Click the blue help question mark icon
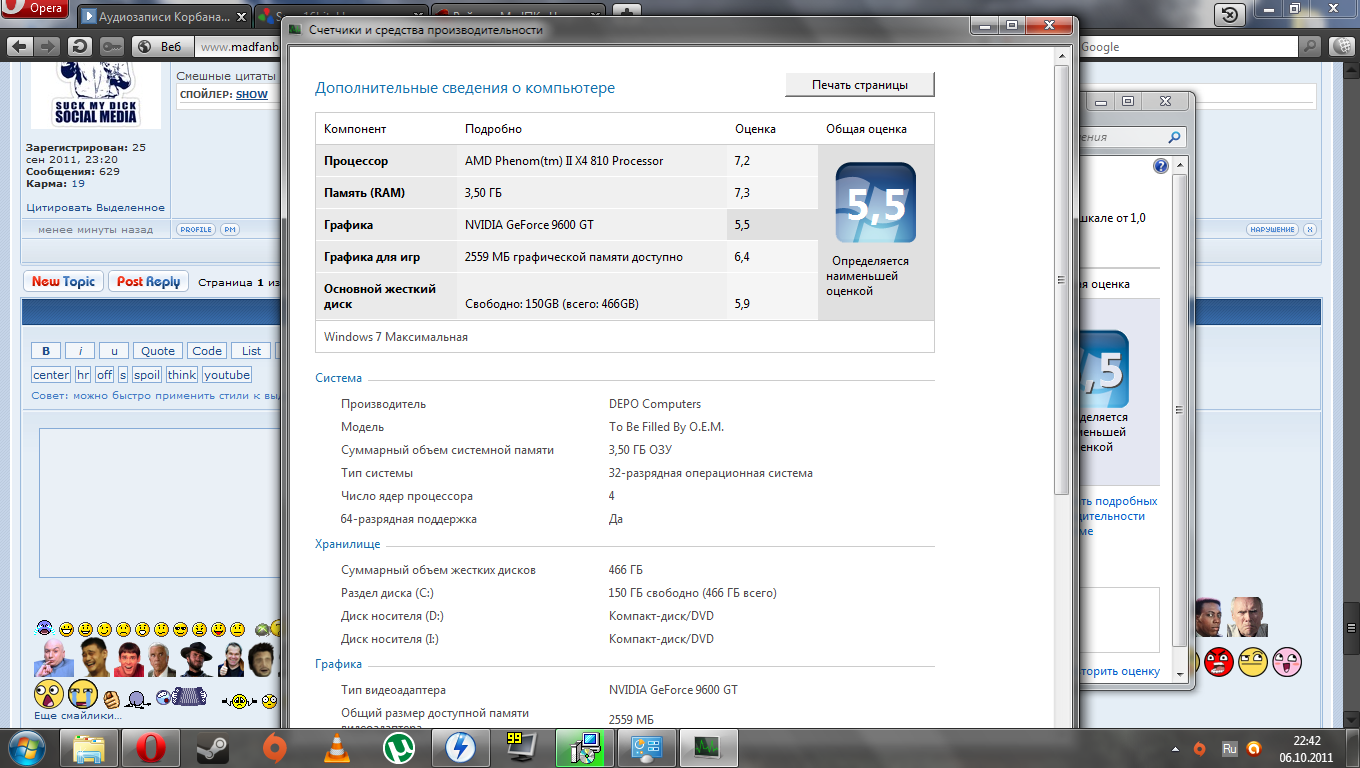1360x768 pixels. point(1161,166)
